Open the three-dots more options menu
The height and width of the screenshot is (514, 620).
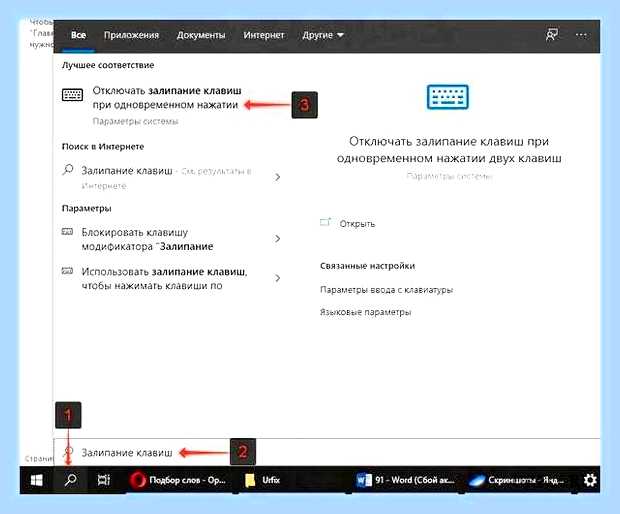click(581, 35)
